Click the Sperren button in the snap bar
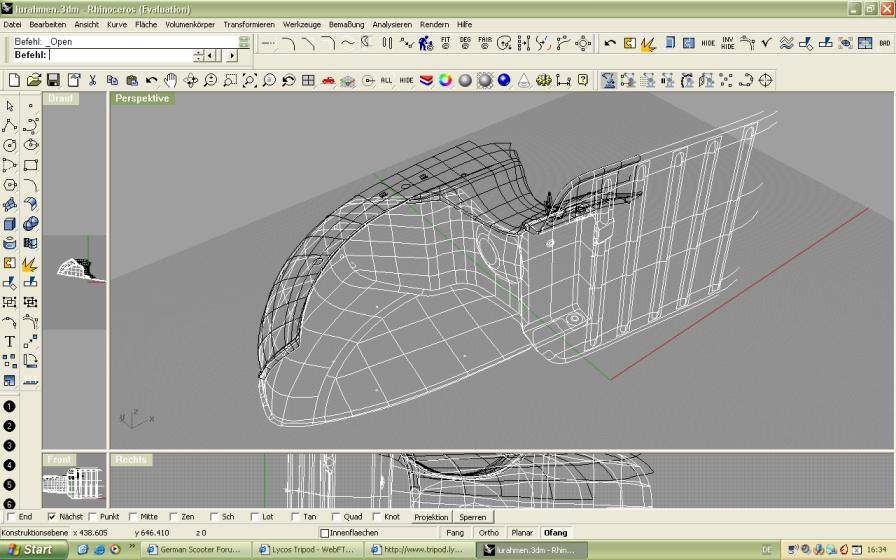896x560 pixels. [x=472, y=517]
